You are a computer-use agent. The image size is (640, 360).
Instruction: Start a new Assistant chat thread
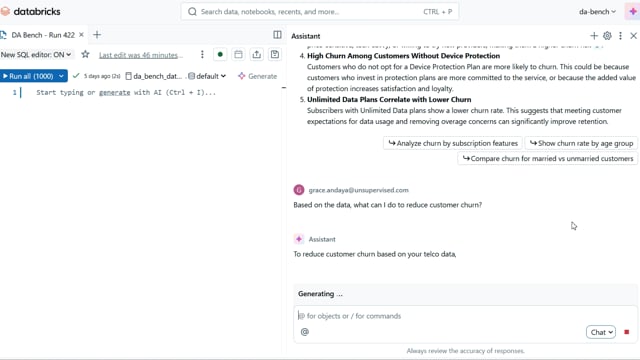tap(594, 36)
